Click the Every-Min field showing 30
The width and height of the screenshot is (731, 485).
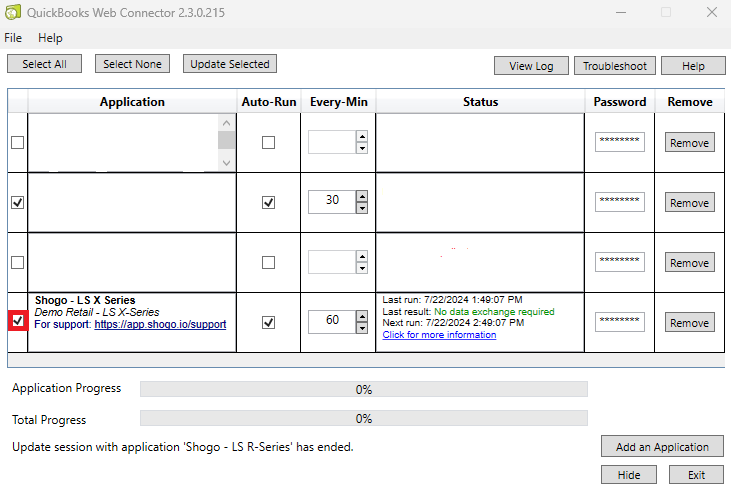(x=332, y=202)
